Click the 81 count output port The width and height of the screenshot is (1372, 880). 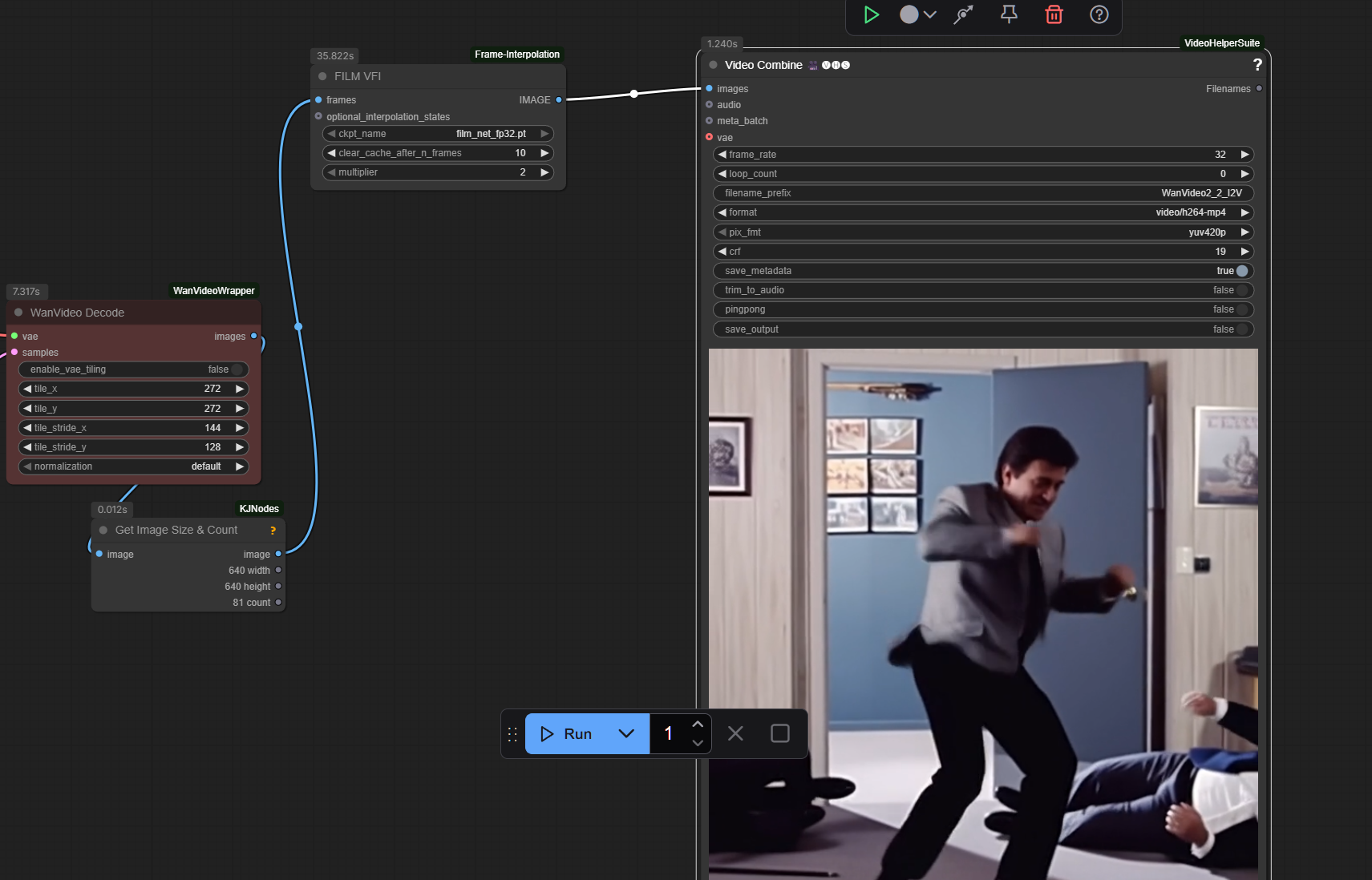click(x=278, y=602)
